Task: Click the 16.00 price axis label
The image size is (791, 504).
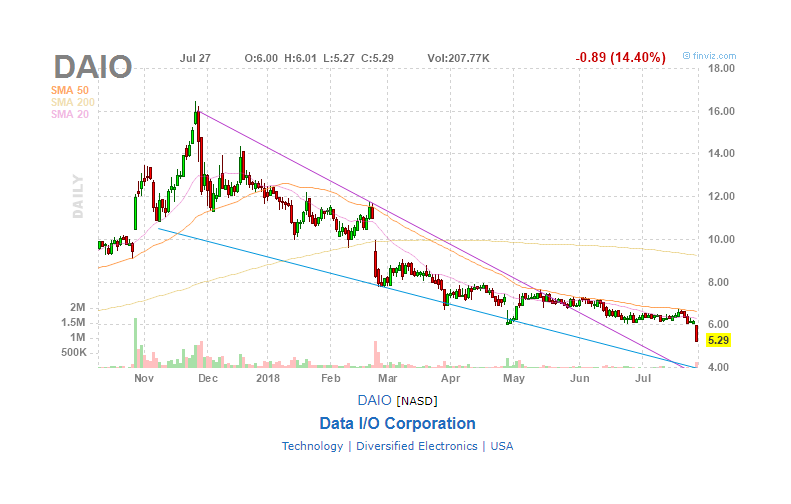Action: coord(721,111)
